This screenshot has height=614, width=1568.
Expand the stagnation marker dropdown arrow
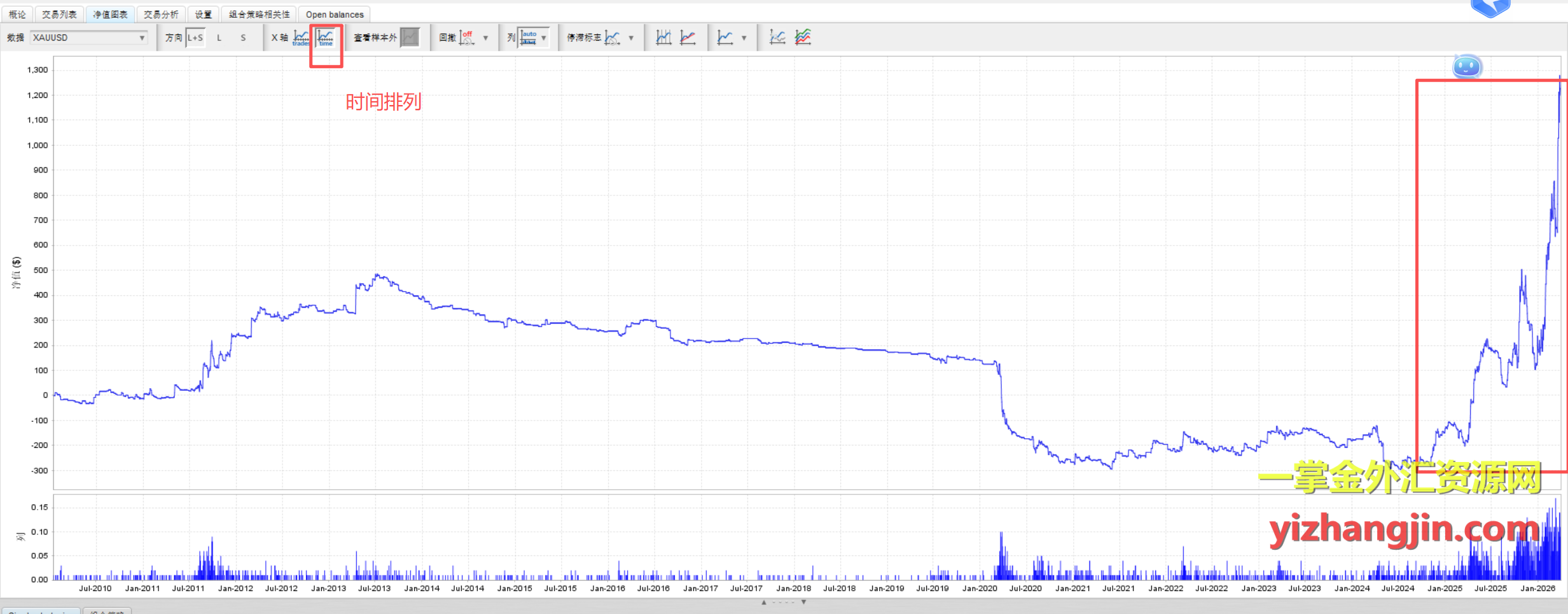[631, 38]
